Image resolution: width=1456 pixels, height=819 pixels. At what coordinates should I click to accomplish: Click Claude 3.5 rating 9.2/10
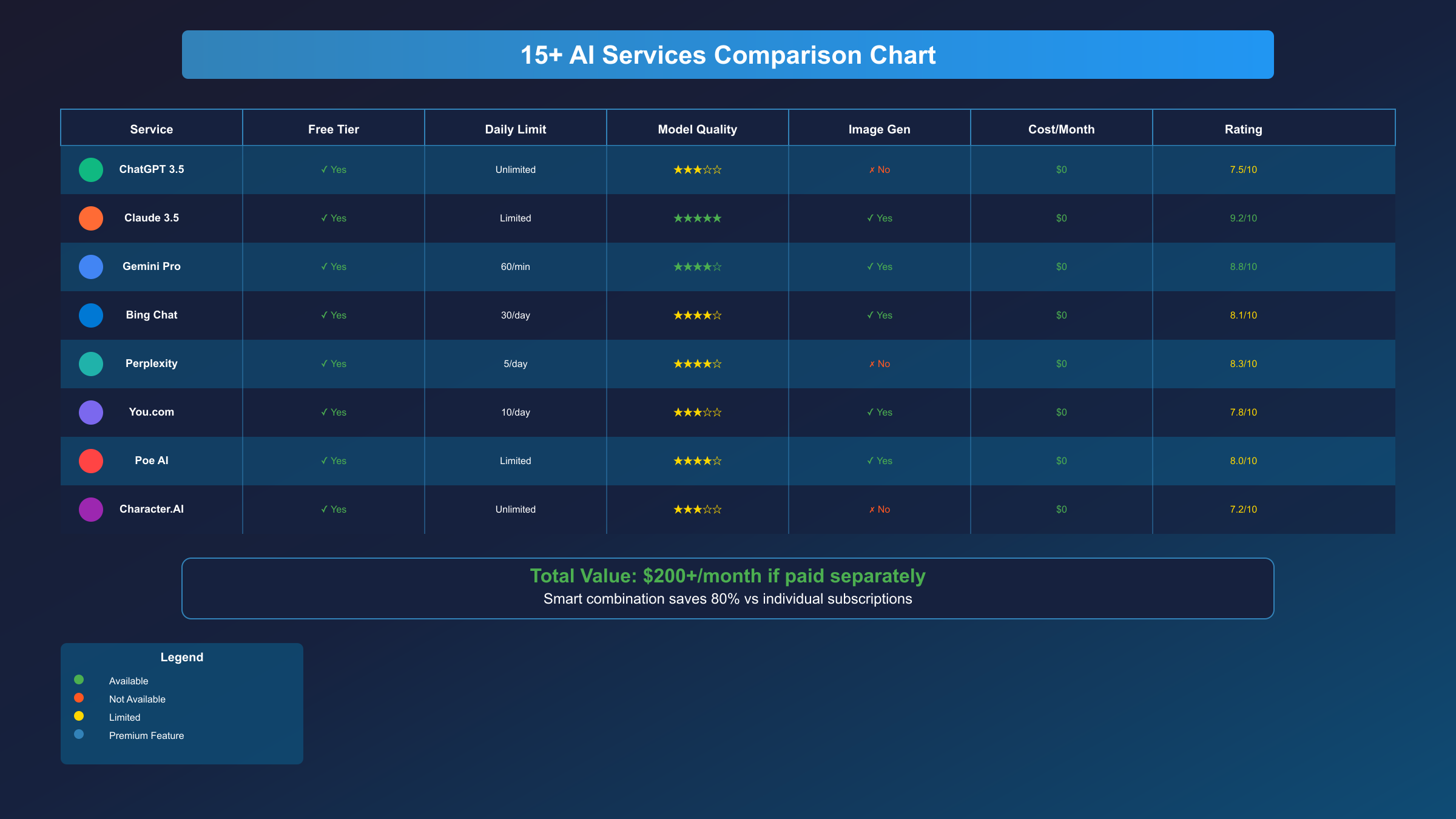coord(1244,218)
